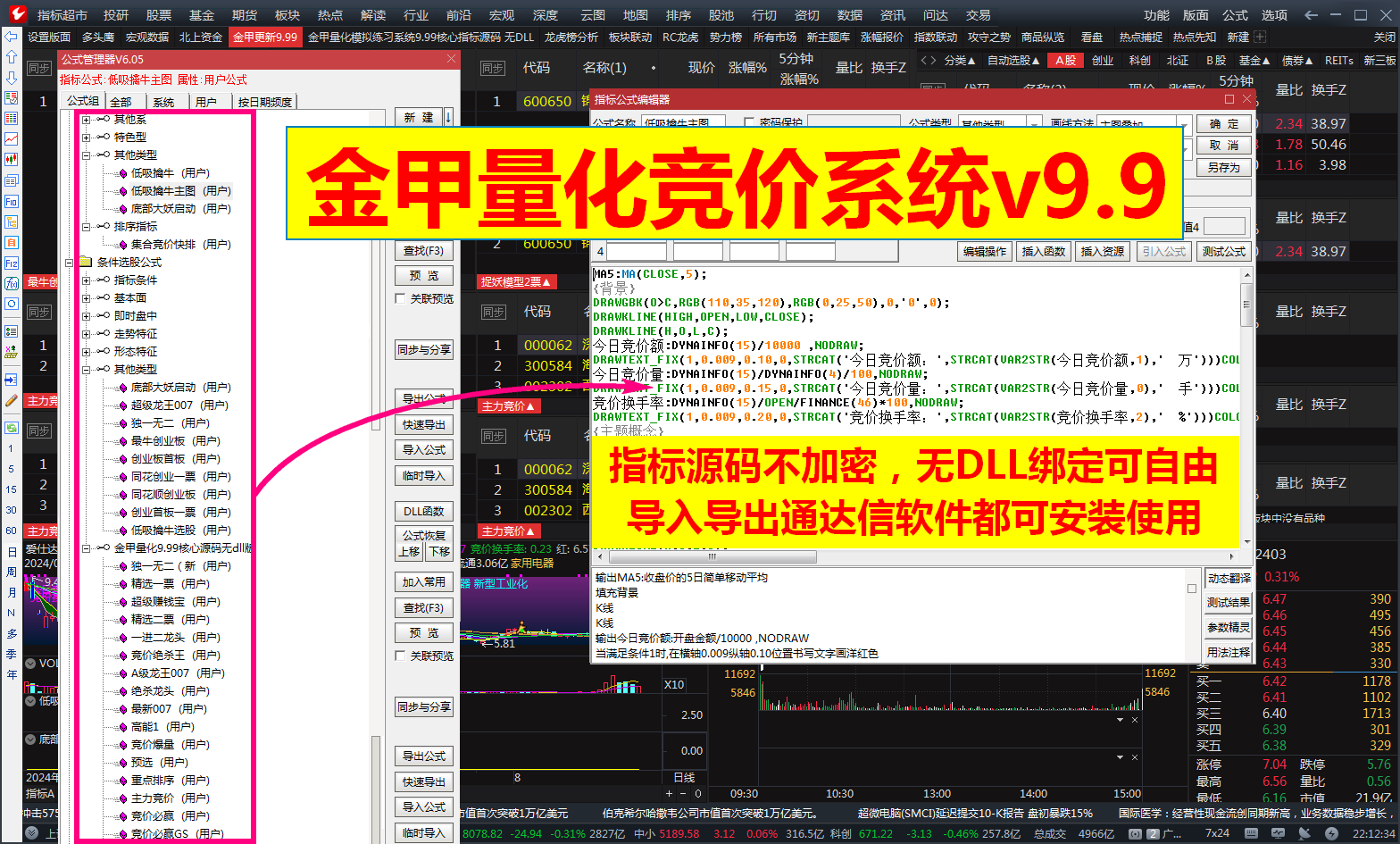Expand the 走势特征 tree node
Screen dimensions: 1400x844
[x=86, y=333]
